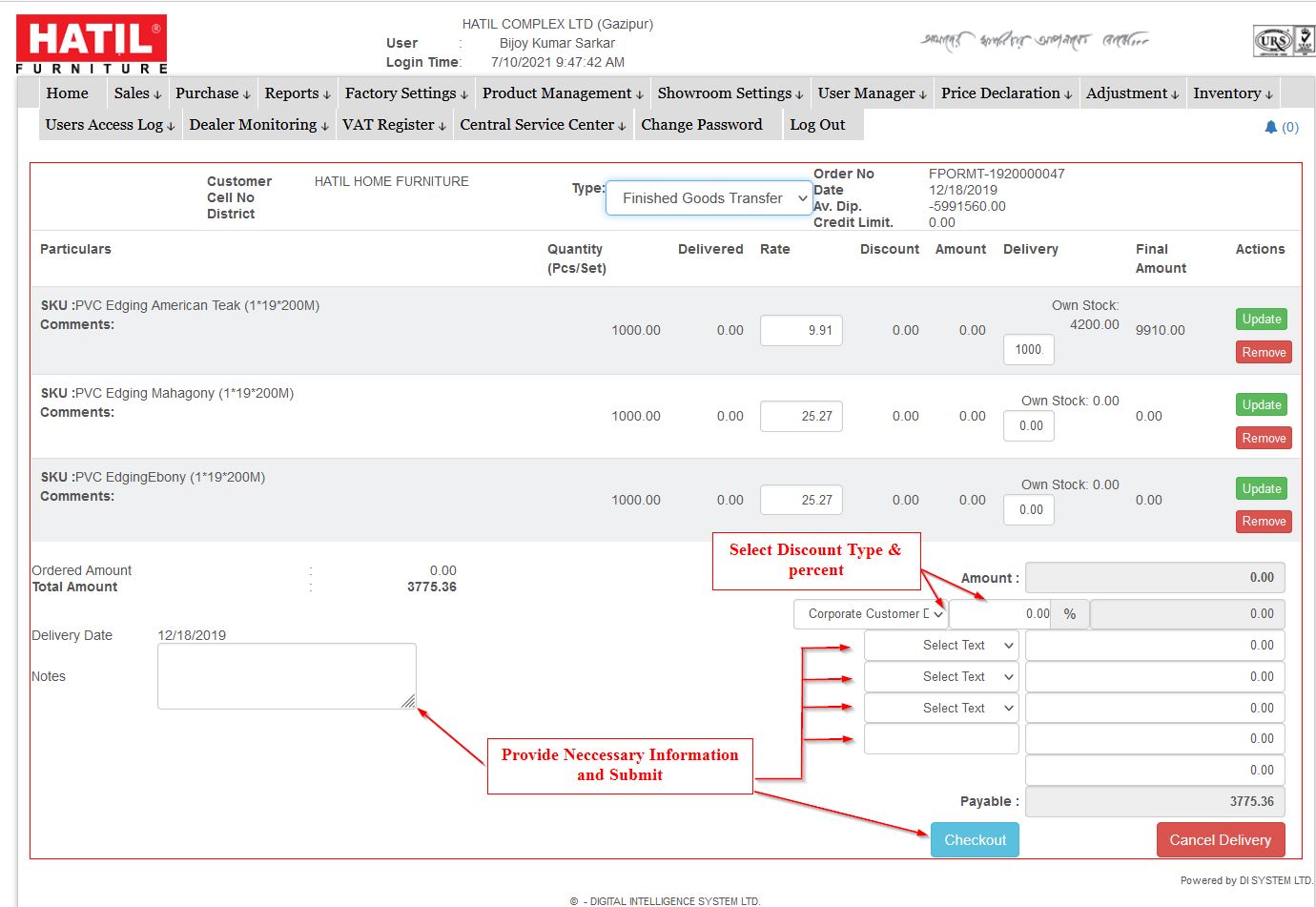Viewport: 1316px width, 907px height.
Task: Open the Reports menu
Action: (x=298, y=93)
